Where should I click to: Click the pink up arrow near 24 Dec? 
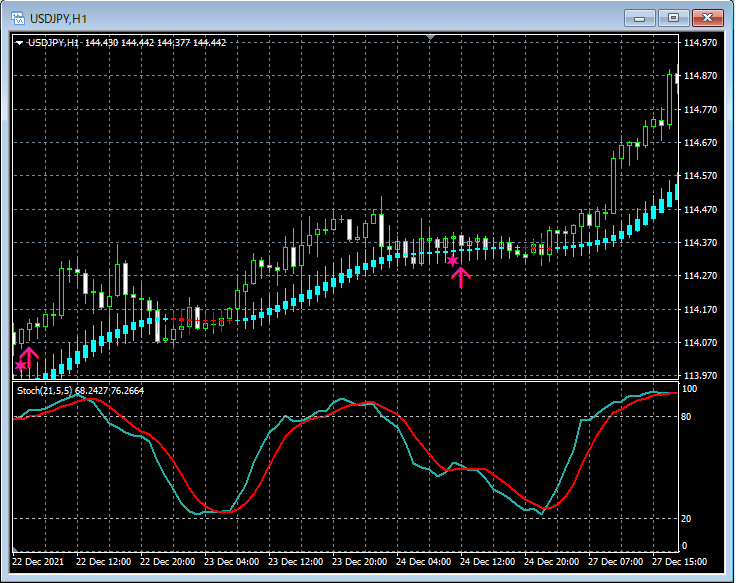pos(461,276)
